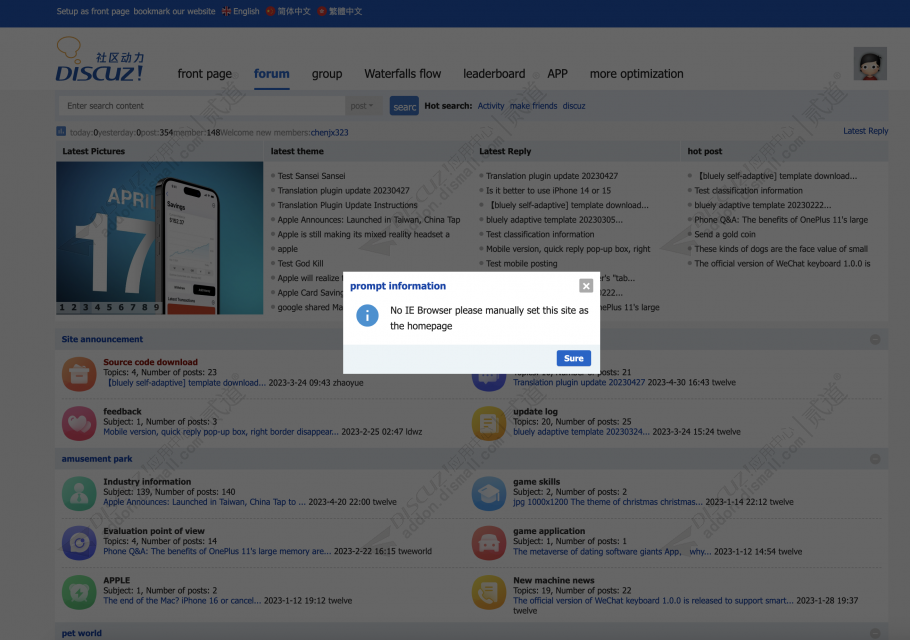Select slide 3 in Latest Pictures
Viewport: 910px width, 640px height.
click(85, 307)
